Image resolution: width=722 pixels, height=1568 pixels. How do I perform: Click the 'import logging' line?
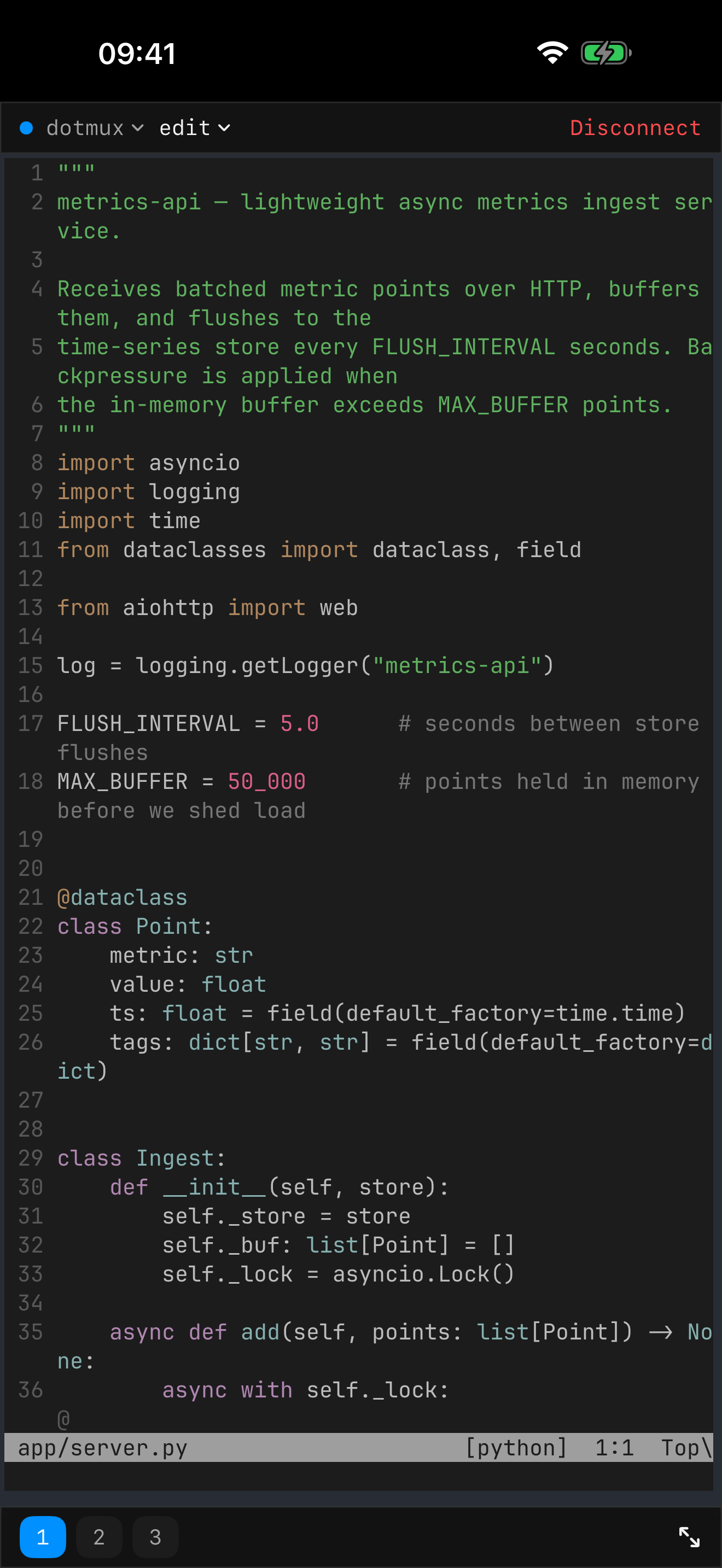[149, 492]
